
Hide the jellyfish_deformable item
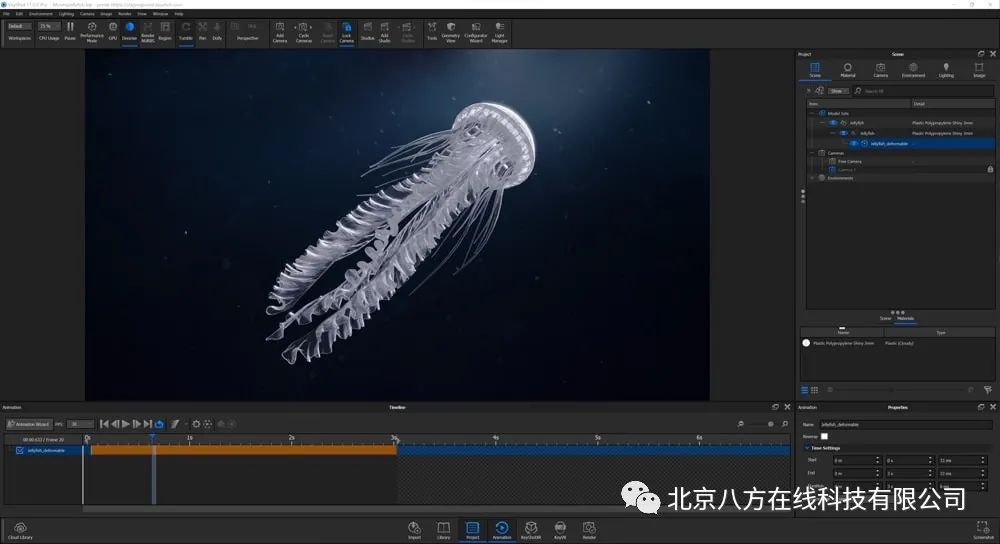pyautogui.click(x=853, y=143)
